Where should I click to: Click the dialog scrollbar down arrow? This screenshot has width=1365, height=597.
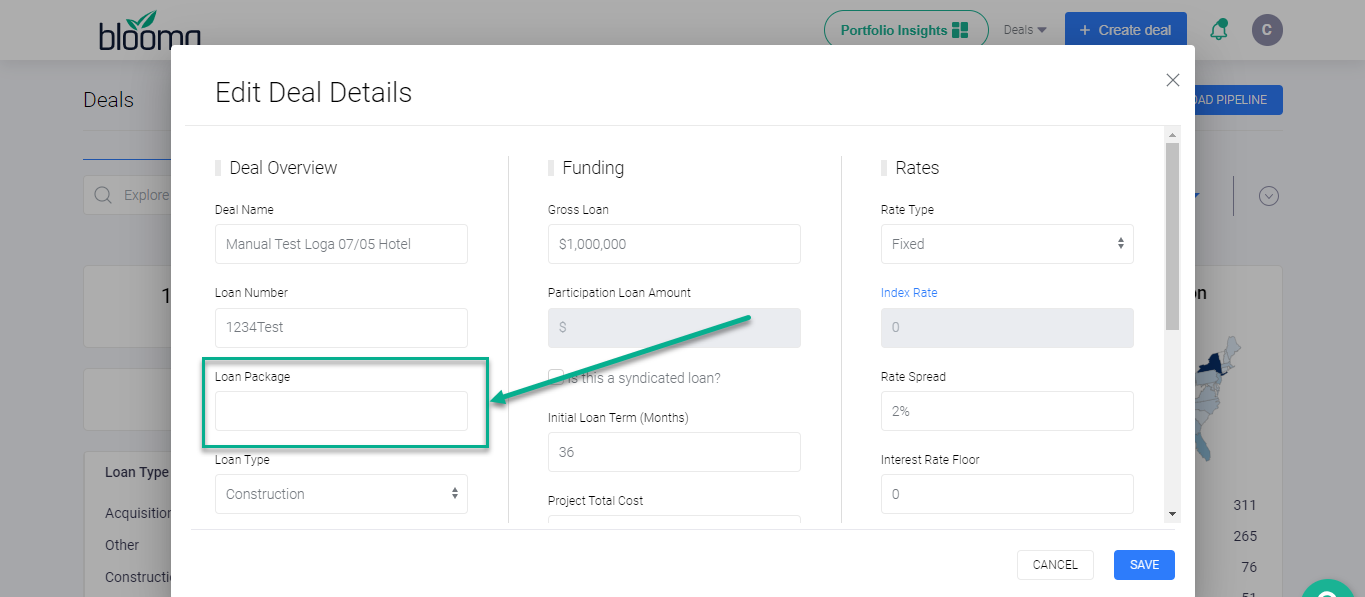[x=1172, y=513]
